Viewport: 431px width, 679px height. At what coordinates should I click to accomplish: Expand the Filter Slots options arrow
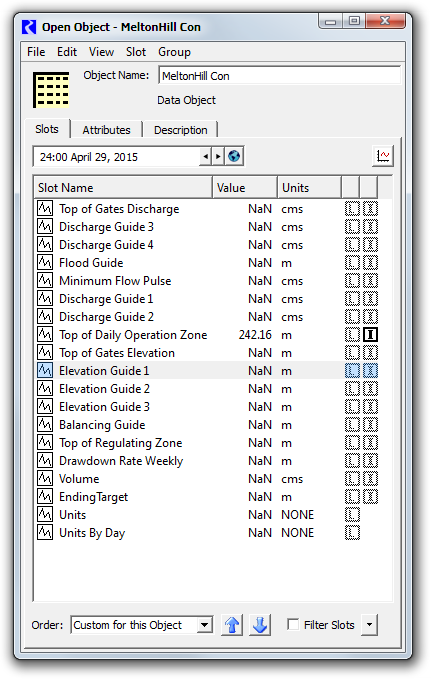click(x=369, y=625)
